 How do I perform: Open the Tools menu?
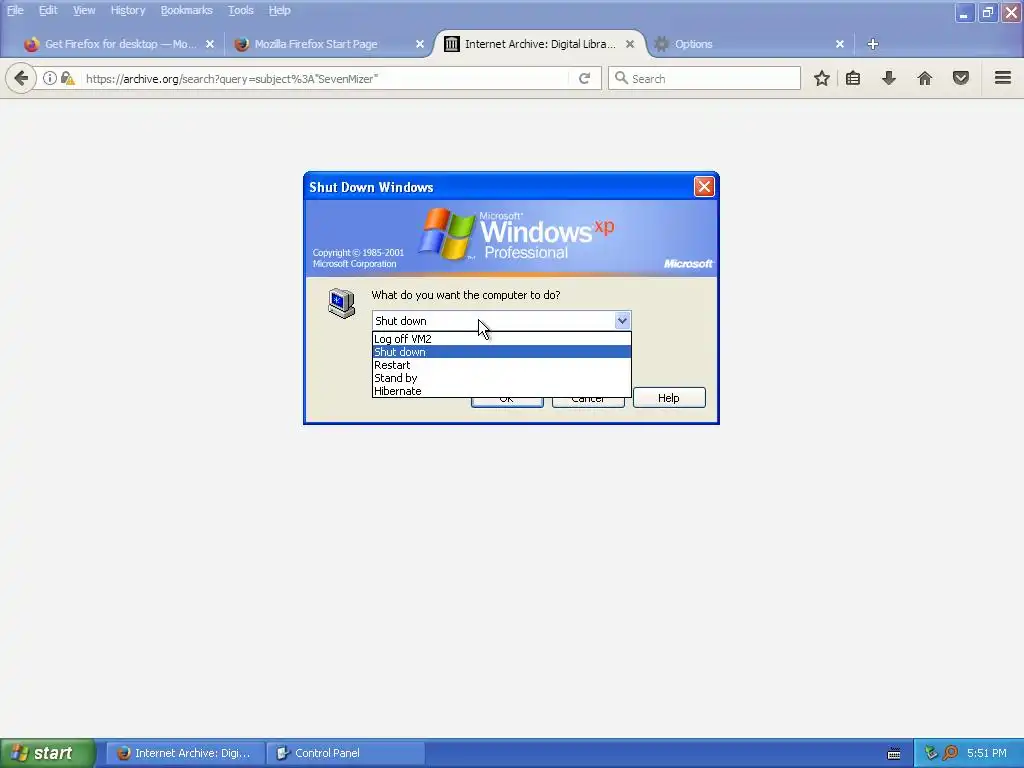pos(240,10)
